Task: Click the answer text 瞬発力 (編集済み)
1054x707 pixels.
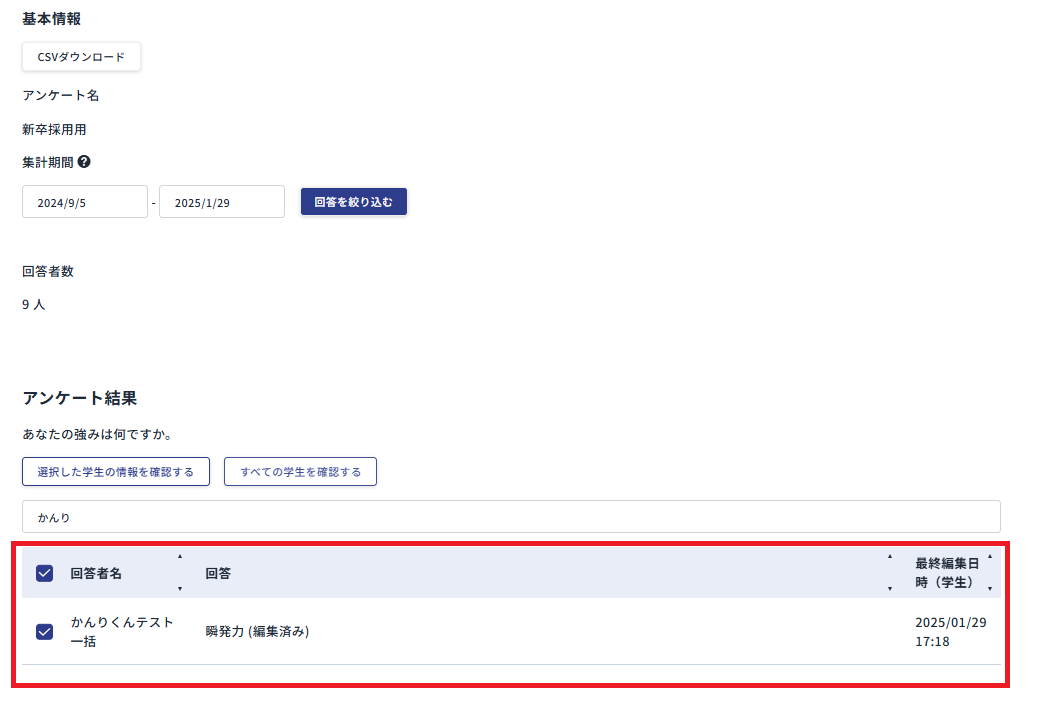Action: click(x=257, y=631)
